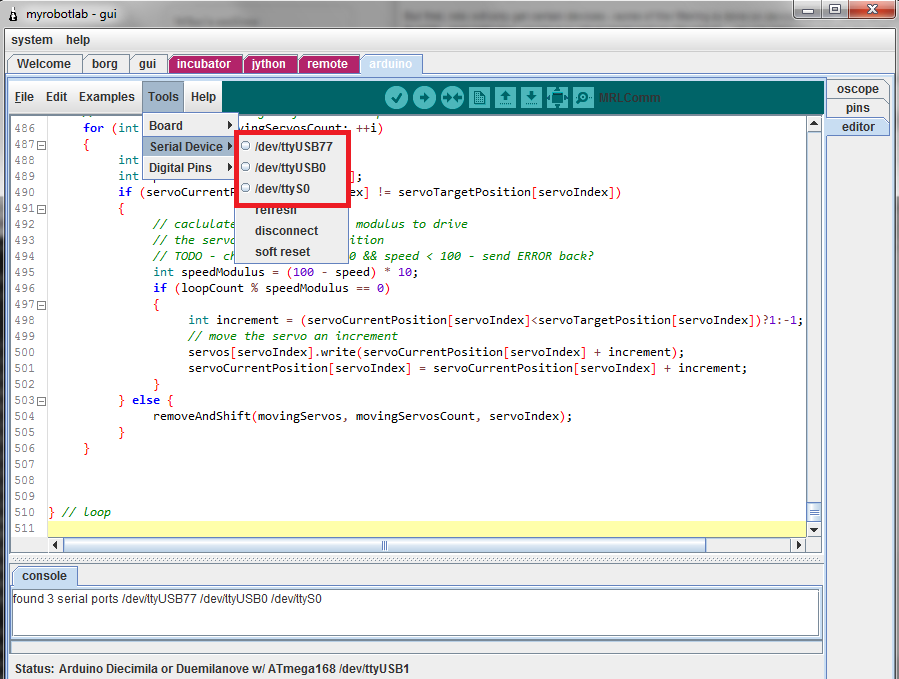Collapse the code fold at line 497
This screenshot has height=679, width=899.
(x=41, y=305)
